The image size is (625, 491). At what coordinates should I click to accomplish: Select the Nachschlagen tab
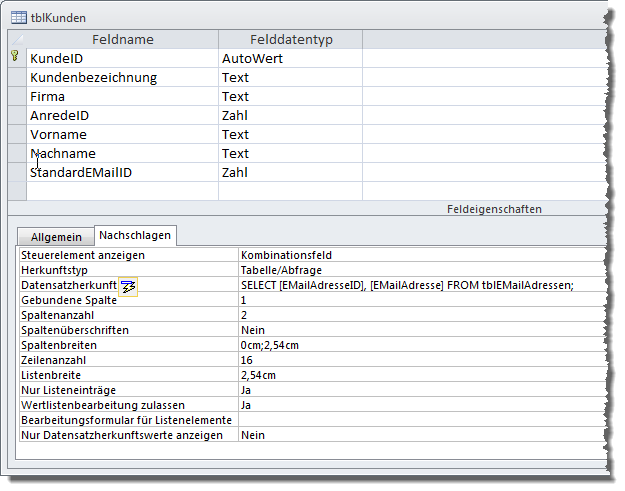click(x=135, y=236)
